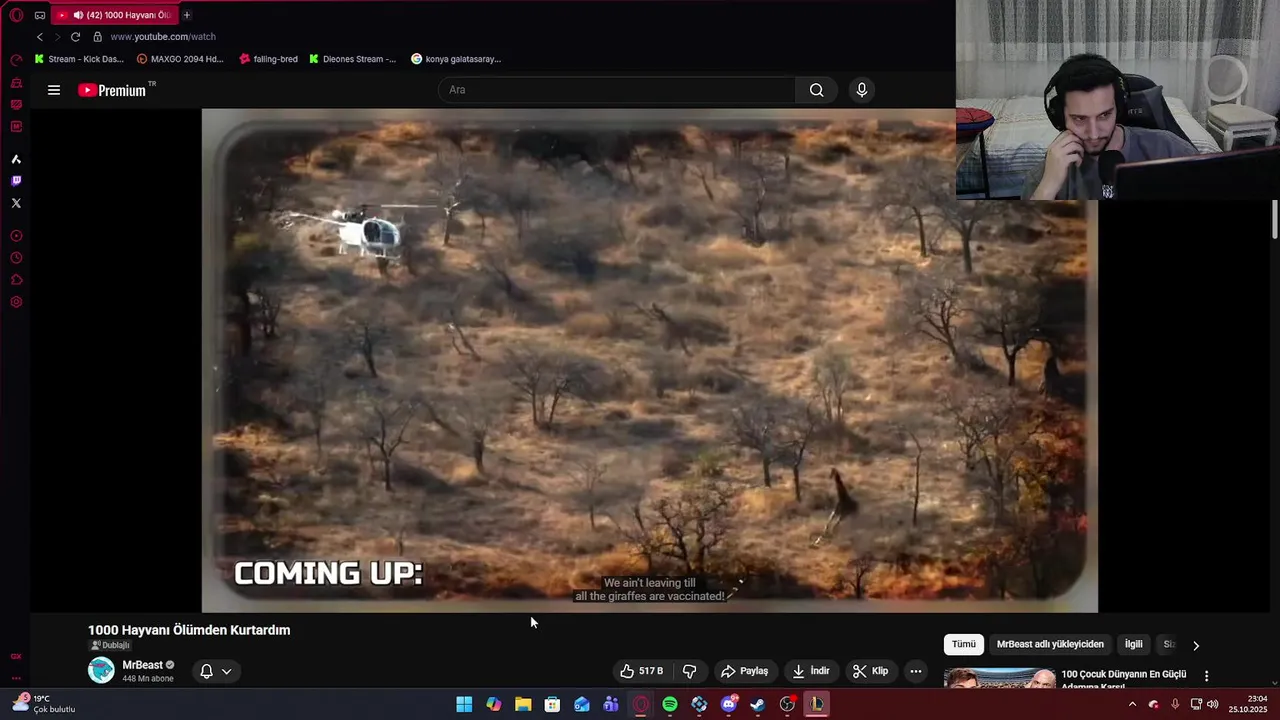Toggle the subscription notification bell
Viewport: 1280px width, 720px height.
coord(206,671)
